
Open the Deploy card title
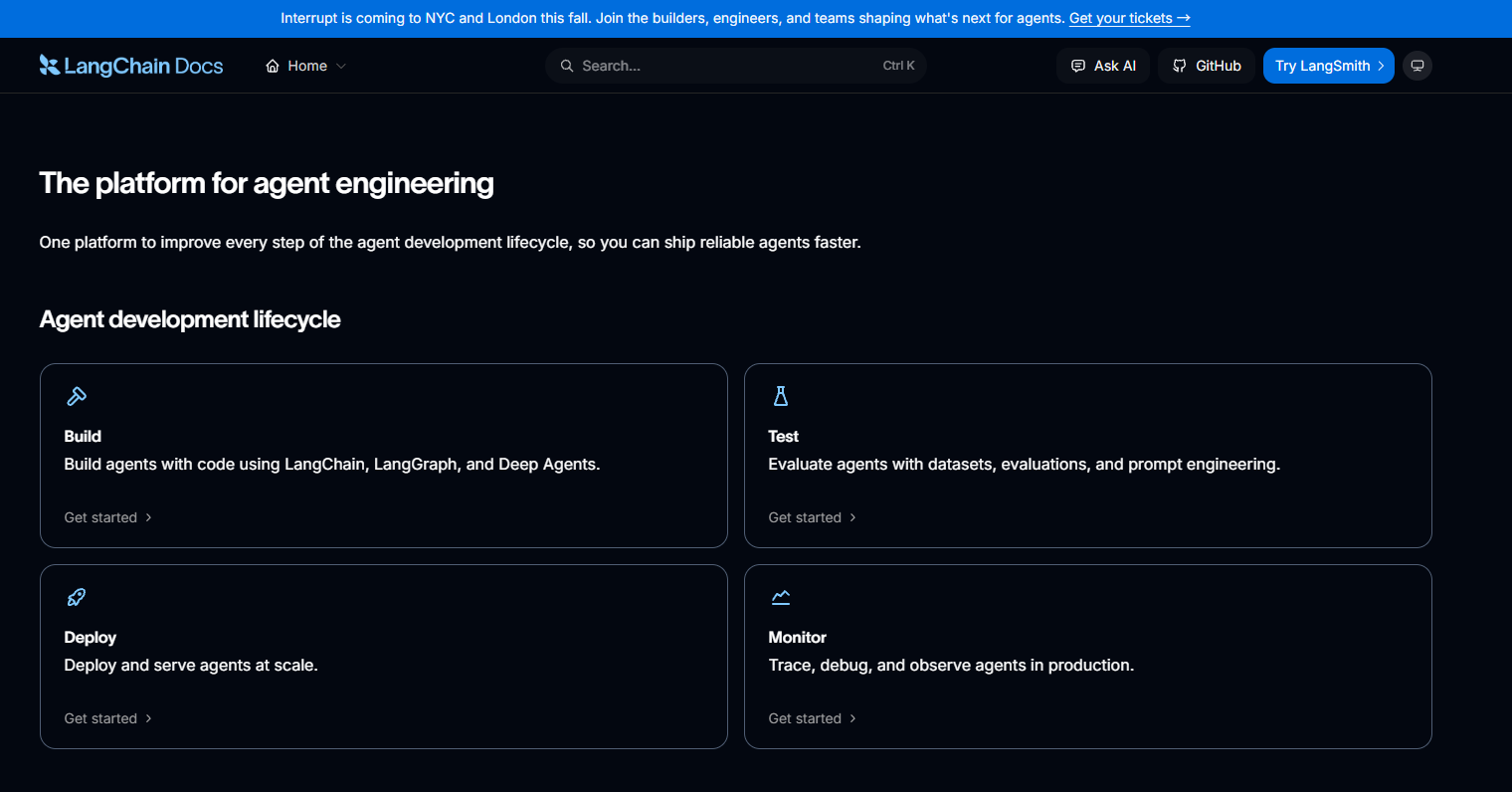91,637
